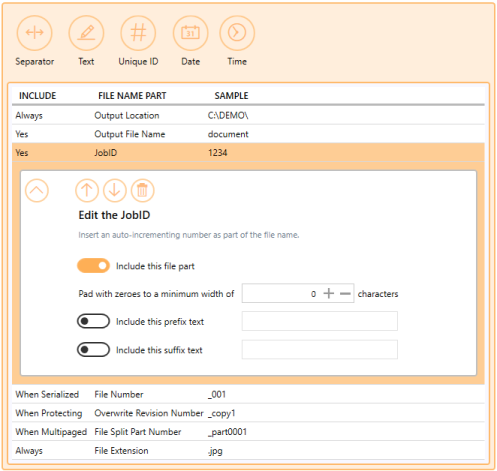Select the JobID row
Viewport: 497px width, 471px height.
(248, 153)
